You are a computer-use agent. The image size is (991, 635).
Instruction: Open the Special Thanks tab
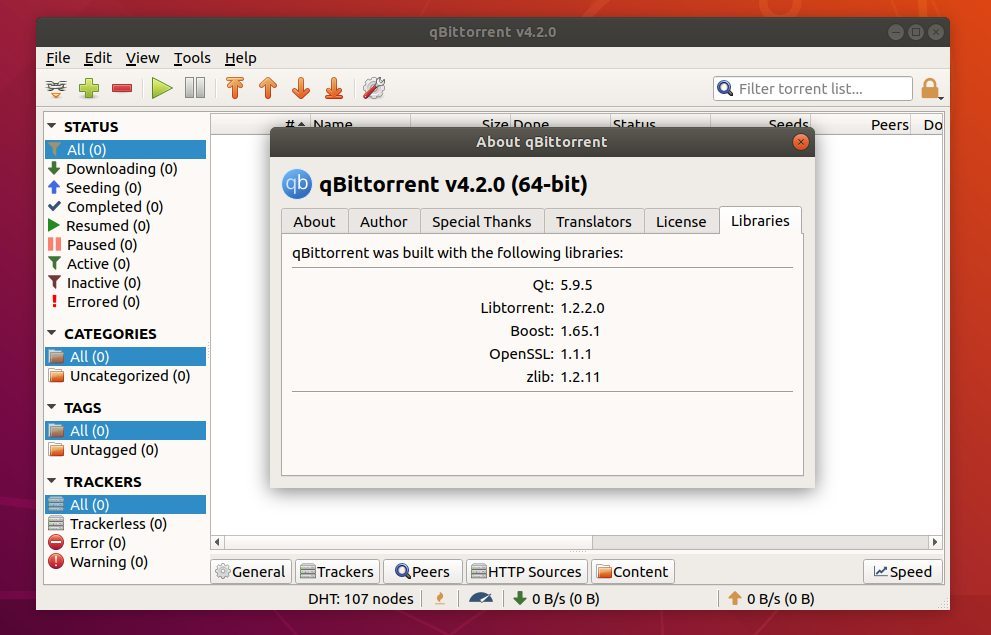(482, 222)
